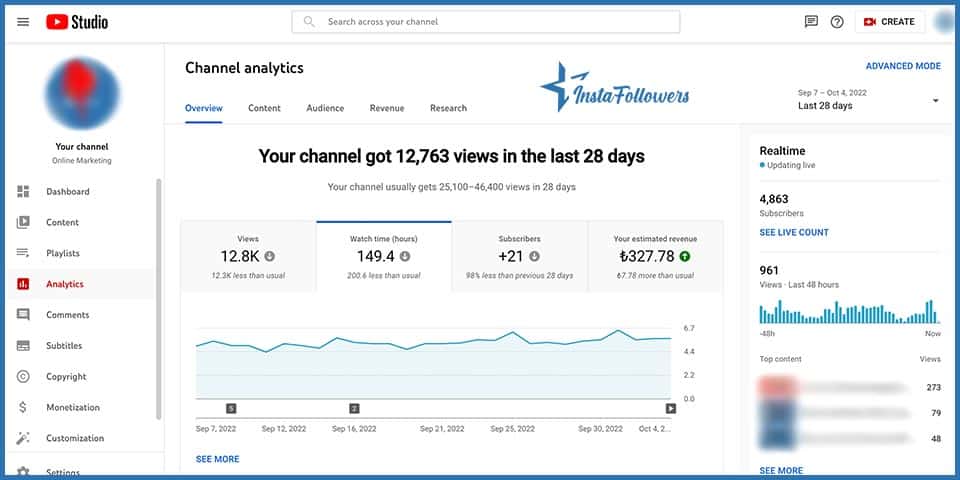Click the search across your channel field
960x480 pixels.
tap(485, 22)
